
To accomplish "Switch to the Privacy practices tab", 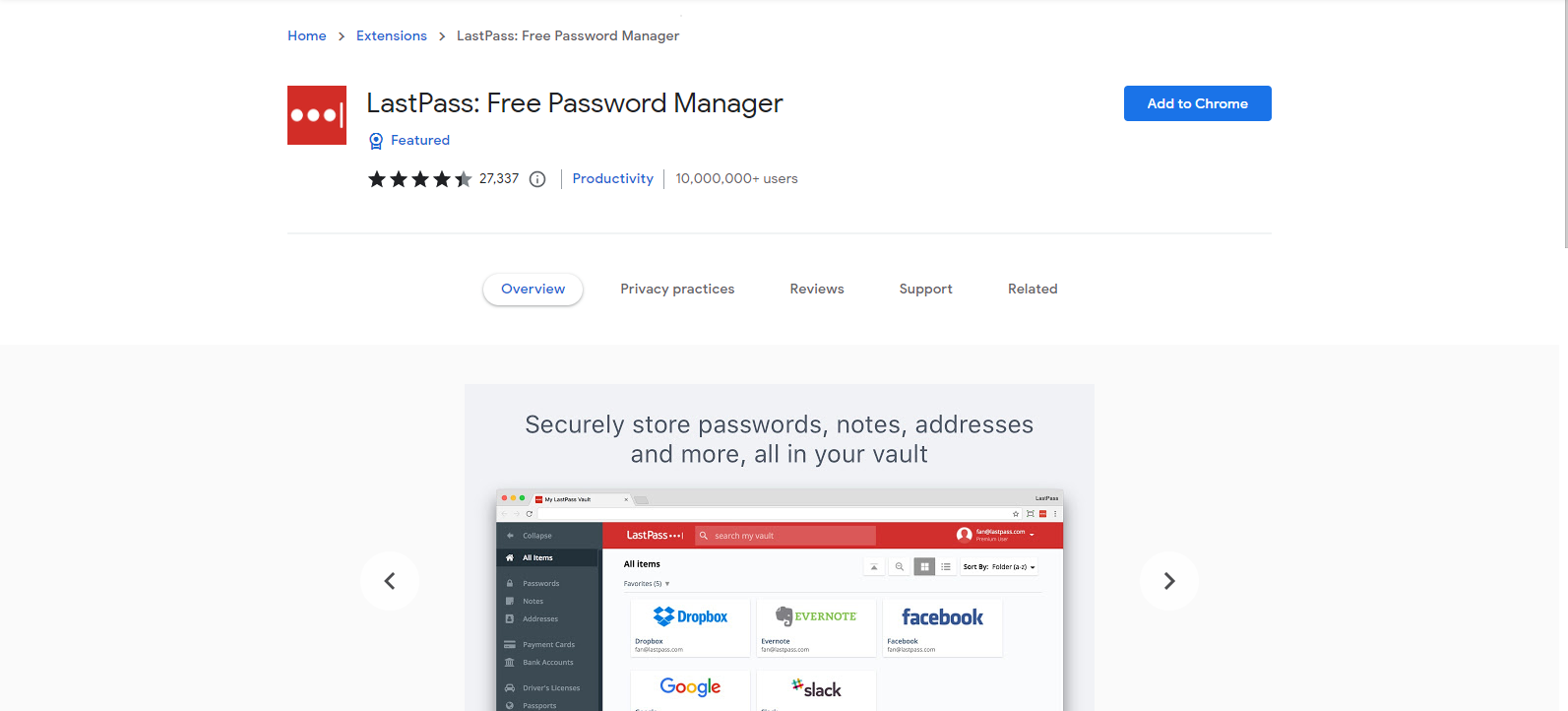I will 677,289.
